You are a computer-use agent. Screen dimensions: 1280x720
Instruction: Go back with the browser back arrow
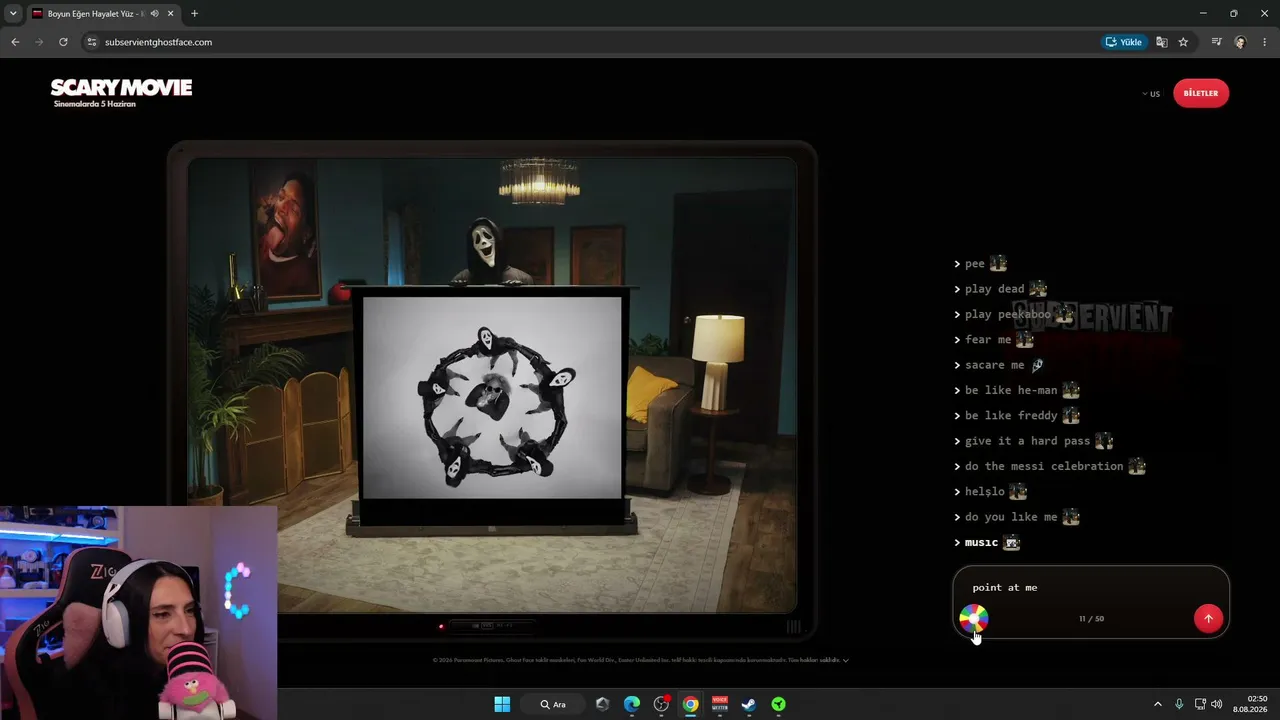click(15, 42)
